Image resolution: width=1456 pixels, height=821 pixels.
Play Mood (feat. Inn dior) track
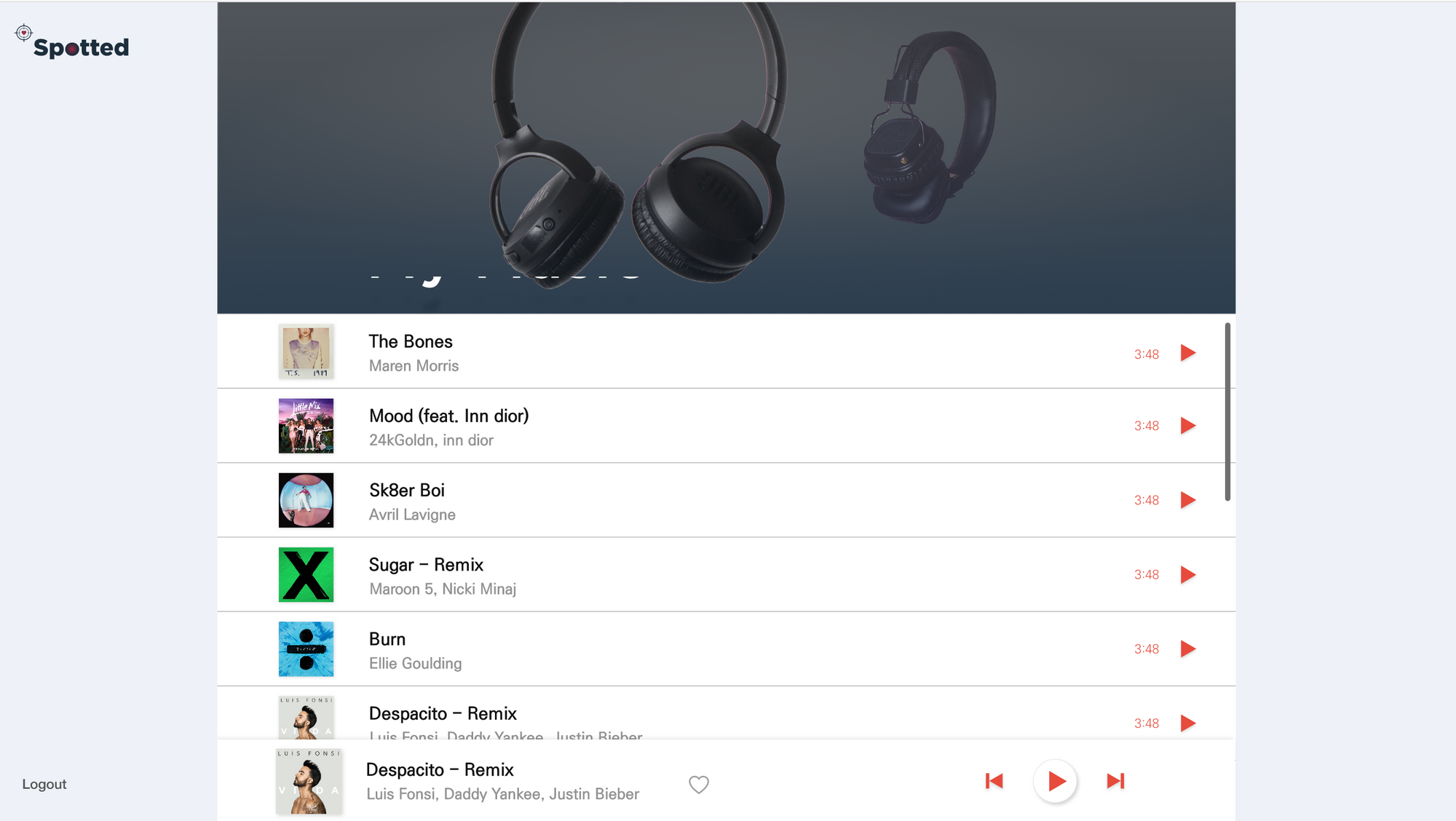pyautogui.click(x=1188, y=425)
